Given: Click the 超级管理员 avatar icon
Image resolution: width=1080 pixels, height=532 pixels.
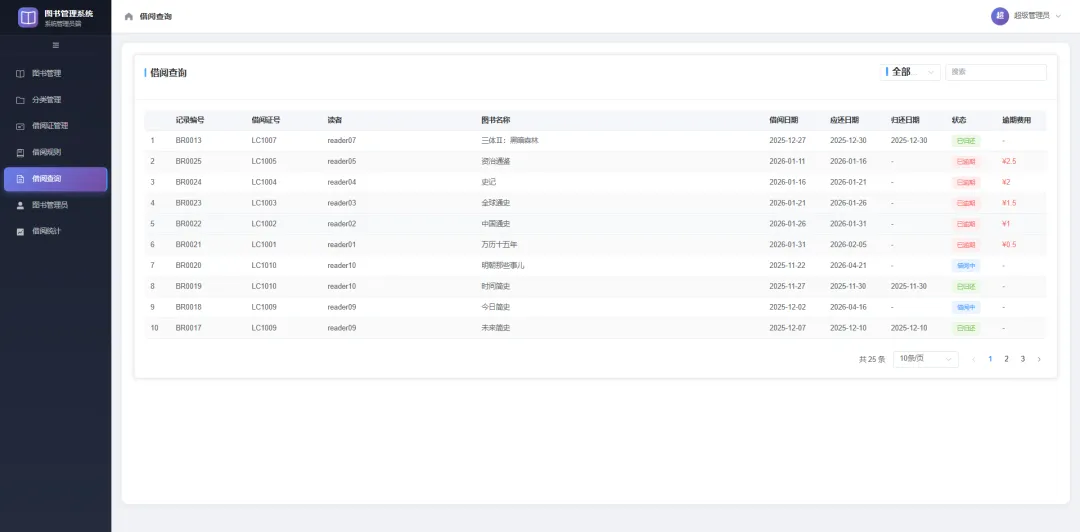Looking at the screenshot, I should (x=999, y=16).
